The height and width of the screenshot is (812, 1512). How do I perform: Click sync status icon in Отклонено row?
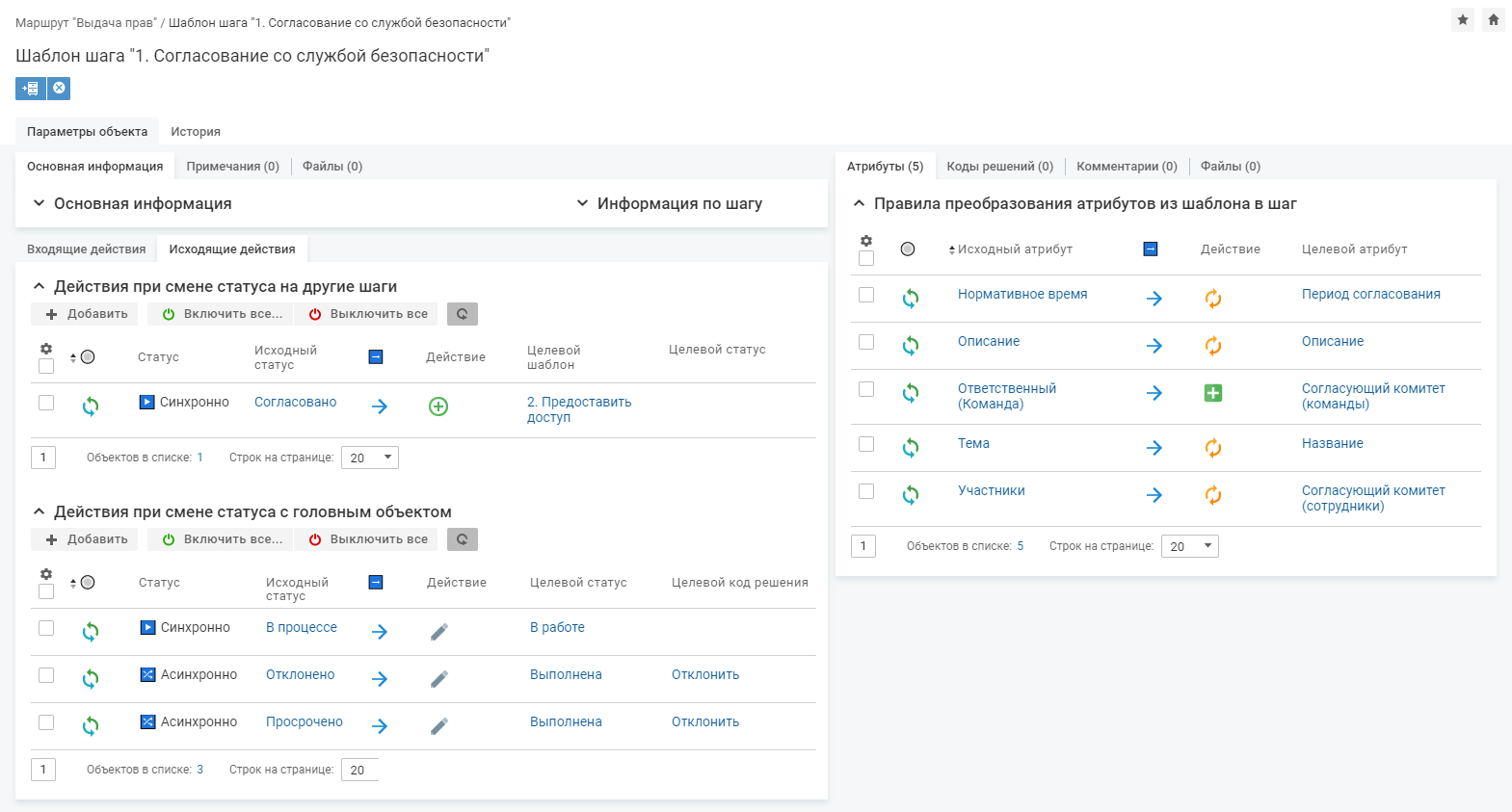tap(91, 679)
